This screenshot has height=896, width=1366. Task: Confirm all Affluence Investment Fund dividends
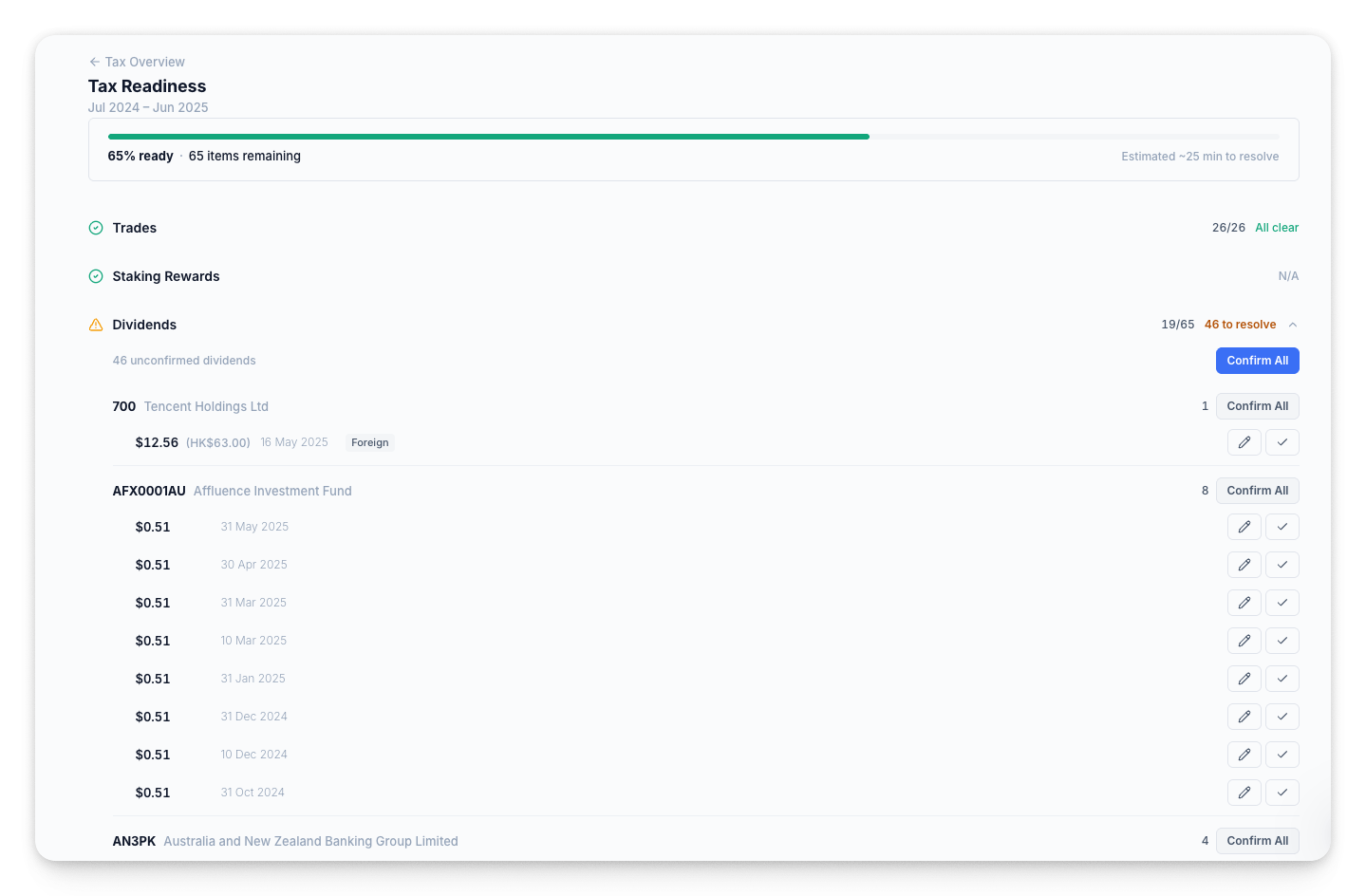click(1257, 491)
